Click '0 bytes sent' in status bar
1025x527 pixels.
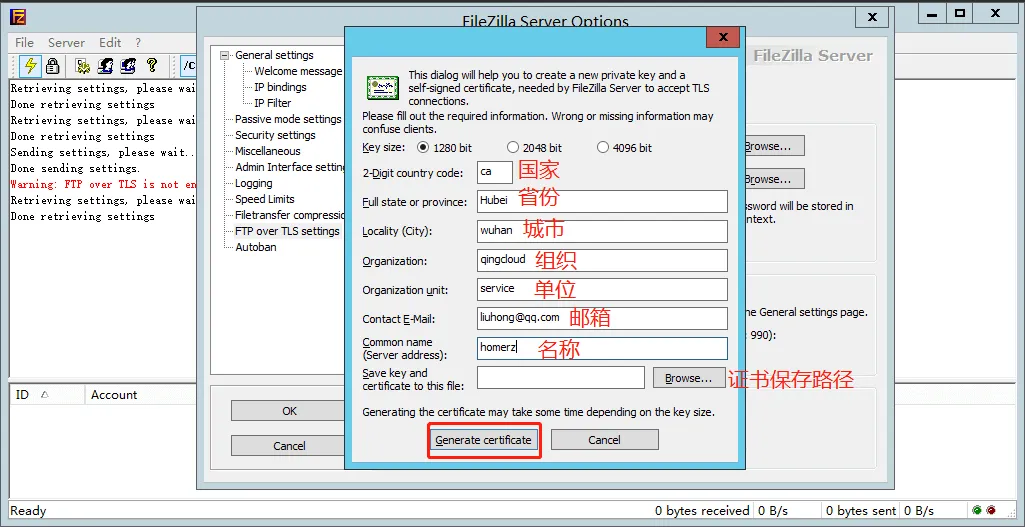coord(863,511)
